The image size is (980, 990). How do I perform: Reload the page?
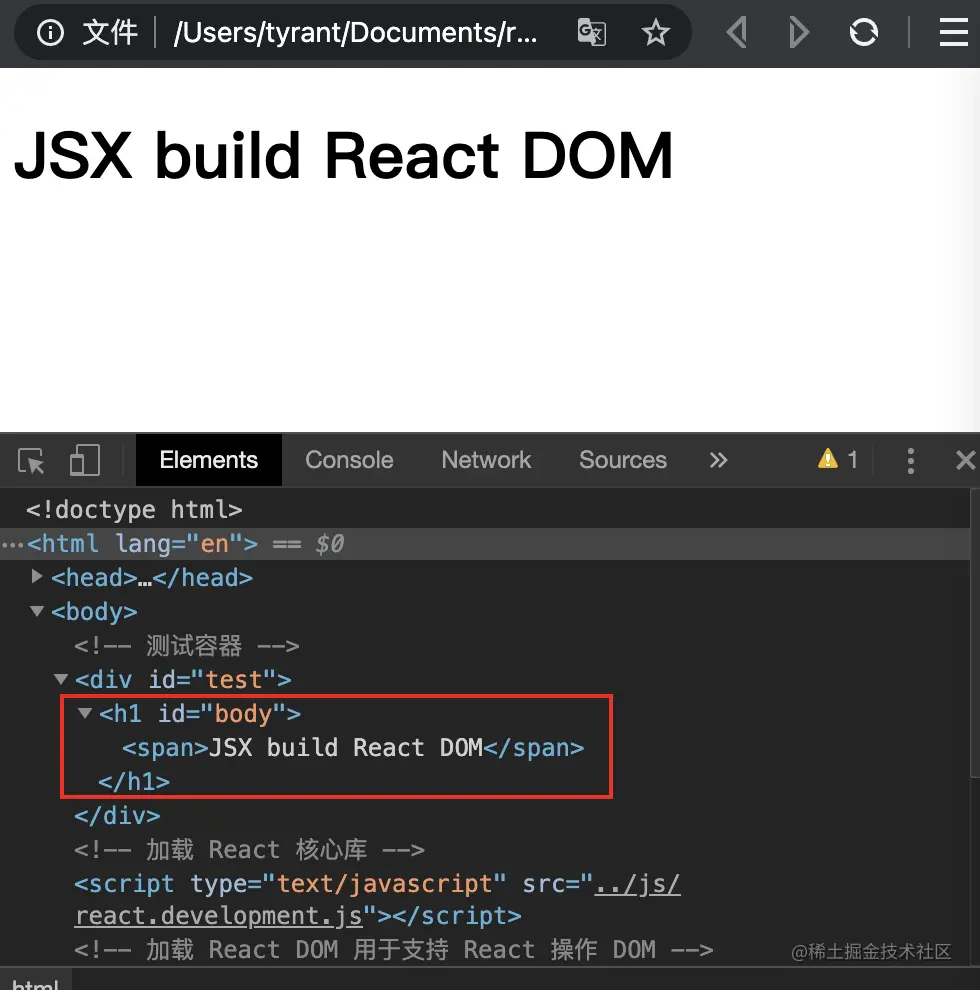pos(863,32)
